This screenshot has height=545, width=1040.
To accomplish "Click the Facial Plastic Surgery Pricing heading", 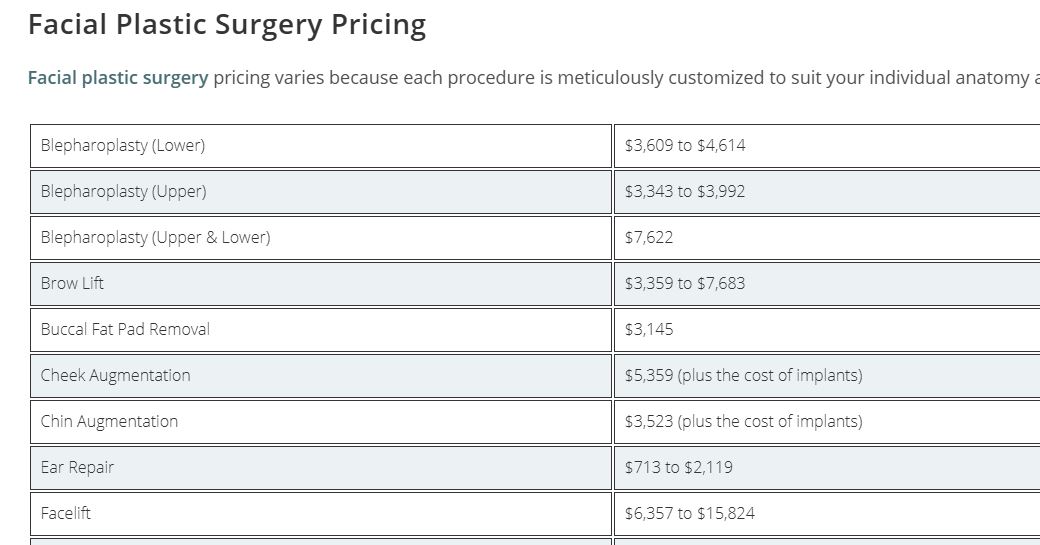I will point(227,25).
